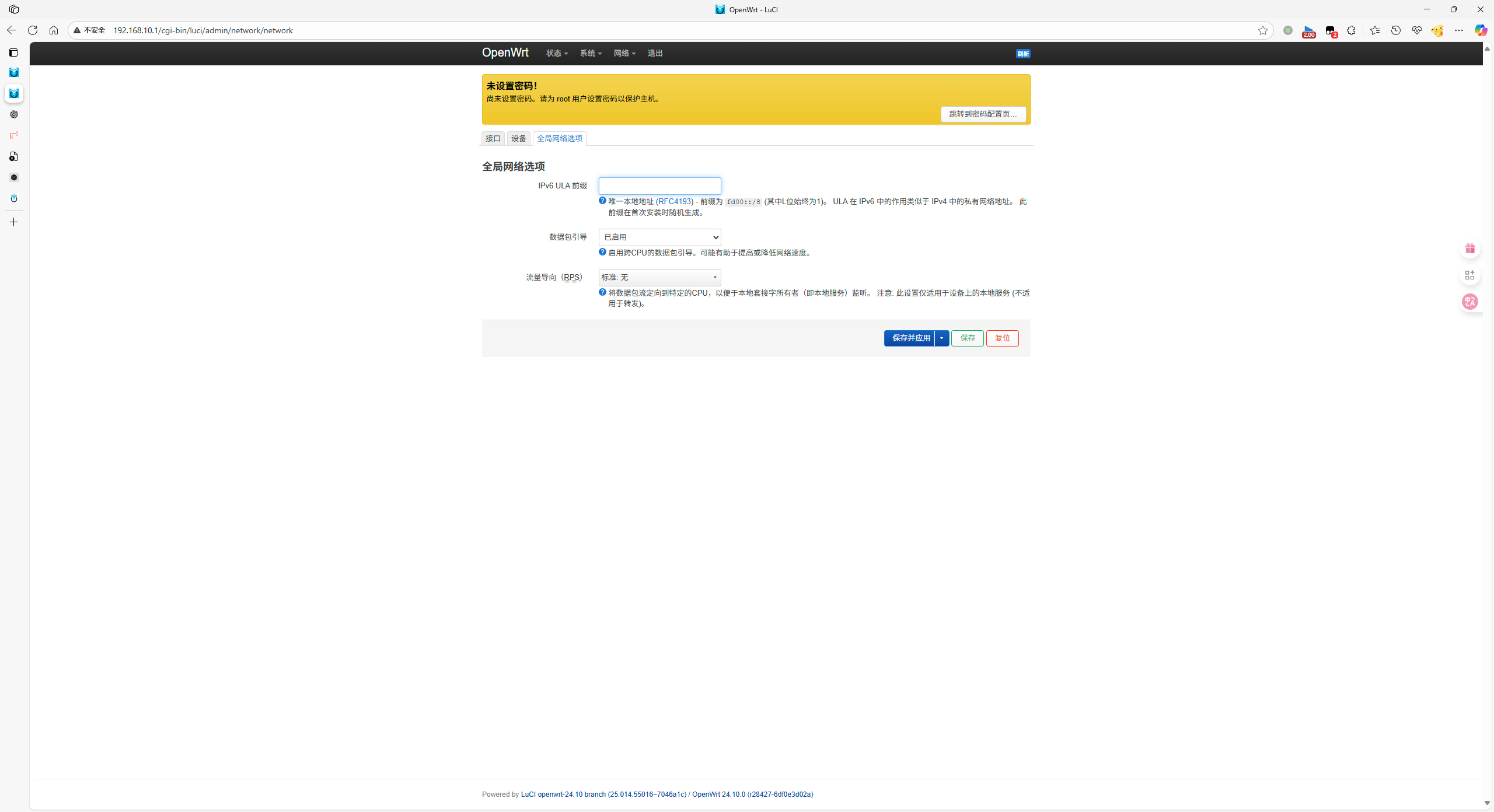Open the browser home page icon
Image resolution: width=1494 pixels, height=812 pixels.
(x=54, y=30)
